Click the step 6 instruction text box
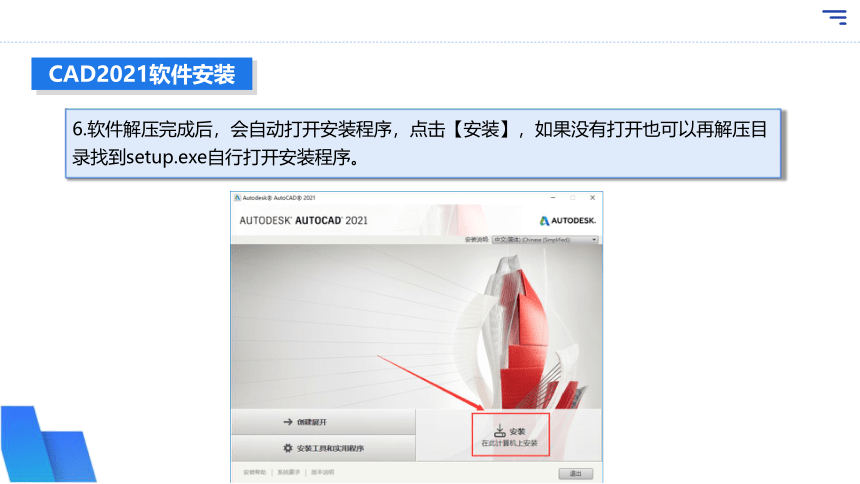This screenshot has width=860, height=484. (423, 143)
